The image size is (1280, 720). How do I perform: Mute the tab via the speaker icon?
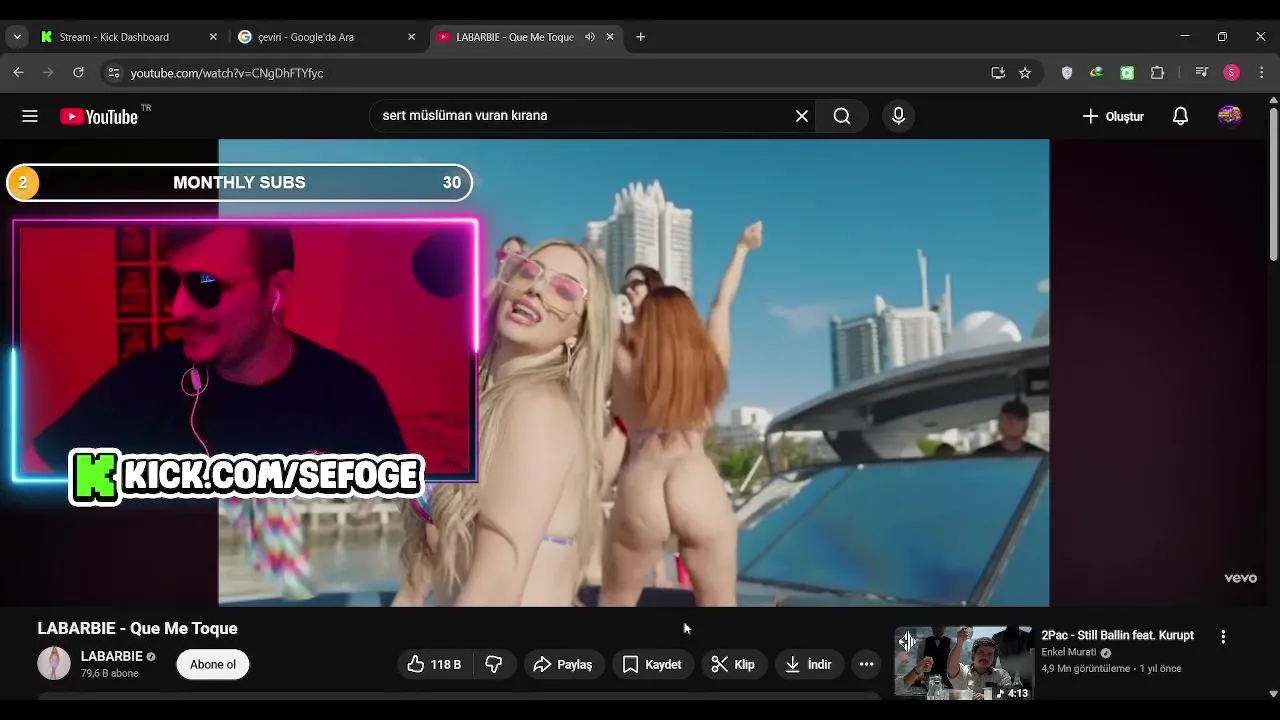[590, 37]
